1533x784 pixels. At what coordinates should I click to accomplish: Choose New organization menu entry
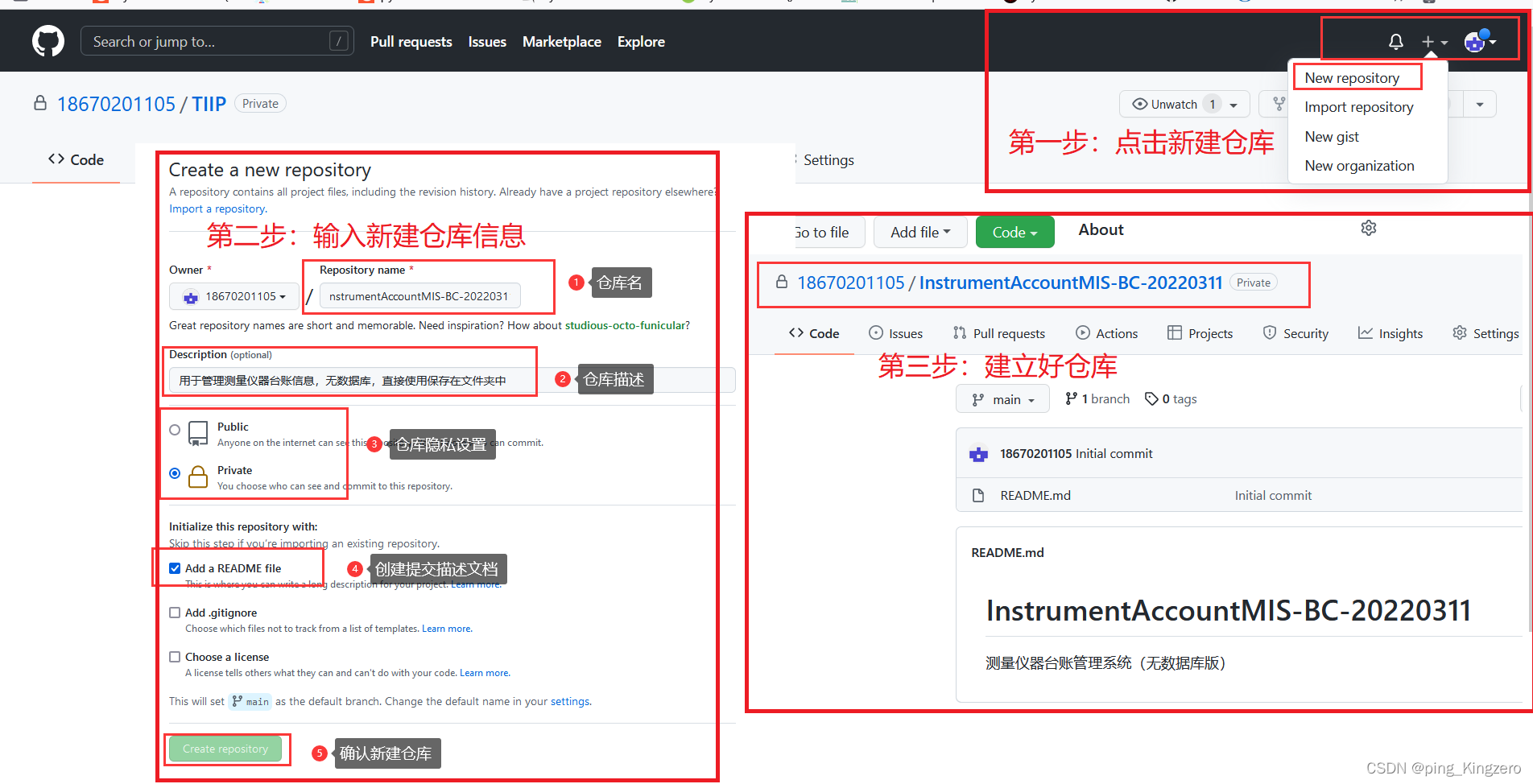point(1359,166)
